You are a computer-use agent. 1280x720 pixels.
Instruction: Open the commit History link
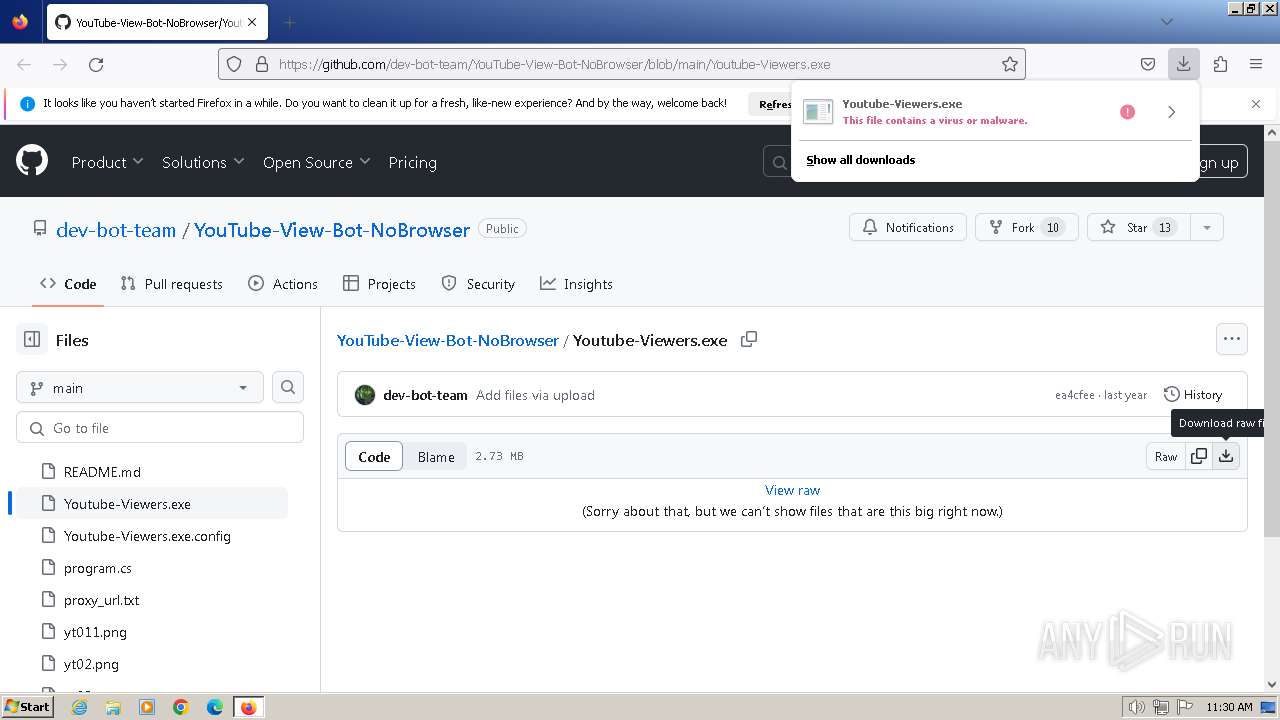[1193, 395]
